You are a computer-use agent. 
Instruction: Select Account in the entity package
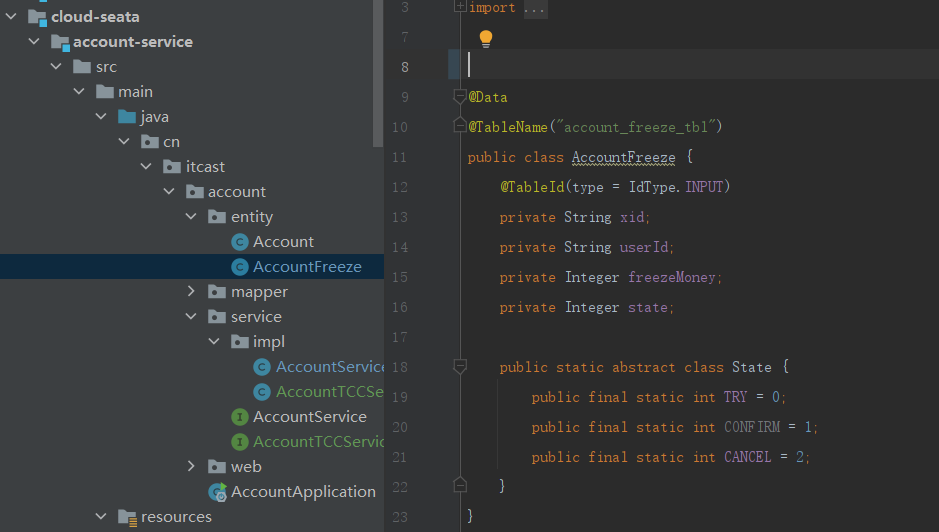pos(283,242)
